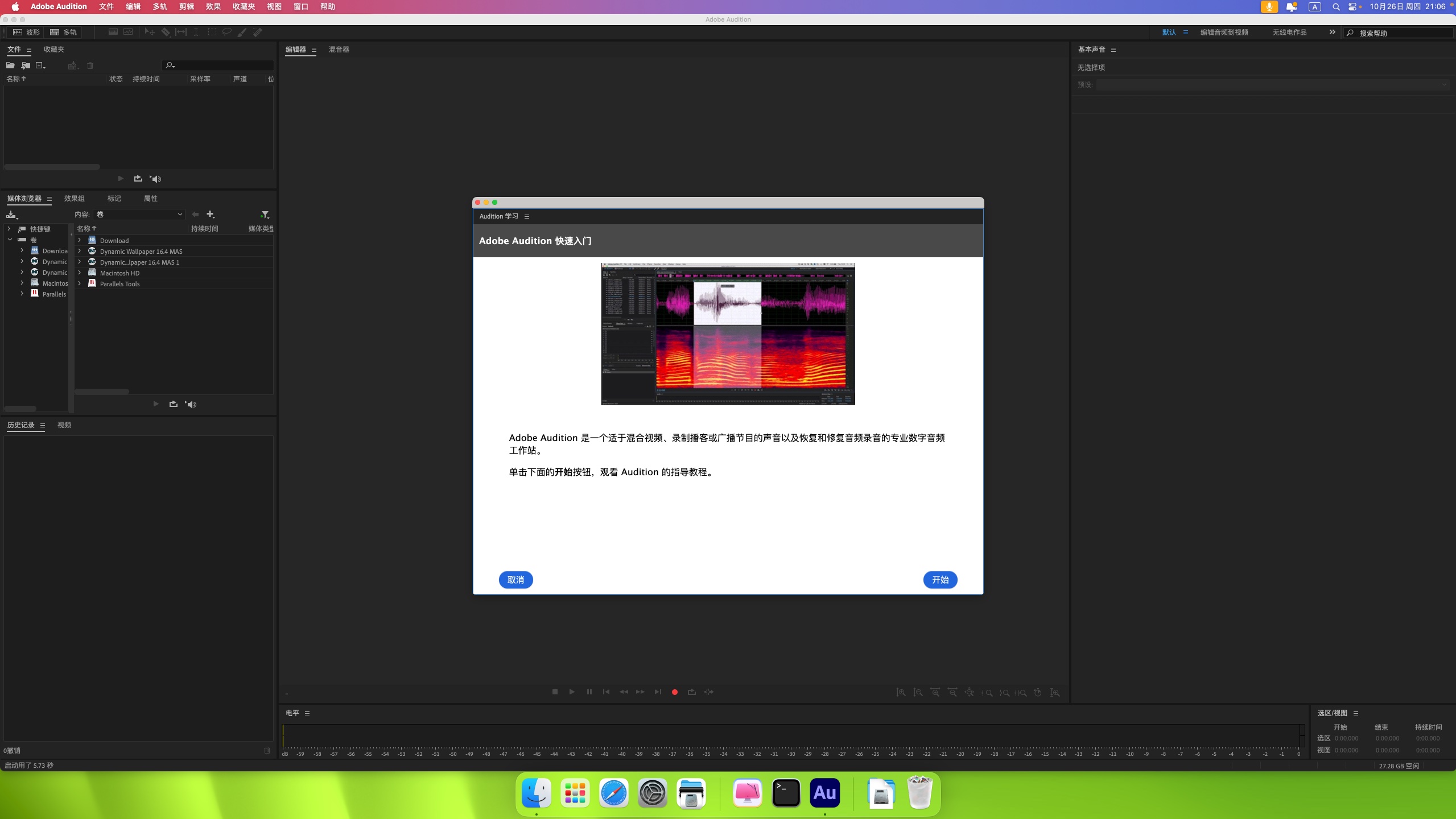This screenshot has width=1456, height=819.
Task: Toggle loop playback icon in Files panel
Action: pyautogui.click(x=138, y=179)
